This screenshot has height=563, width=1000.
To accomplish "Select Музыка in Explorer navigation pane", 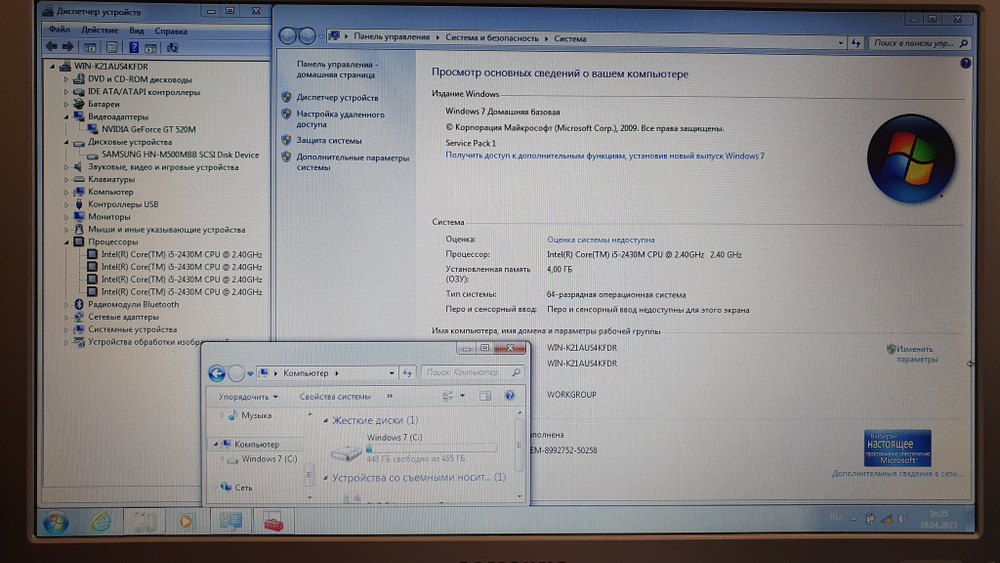I will [256, 416].
